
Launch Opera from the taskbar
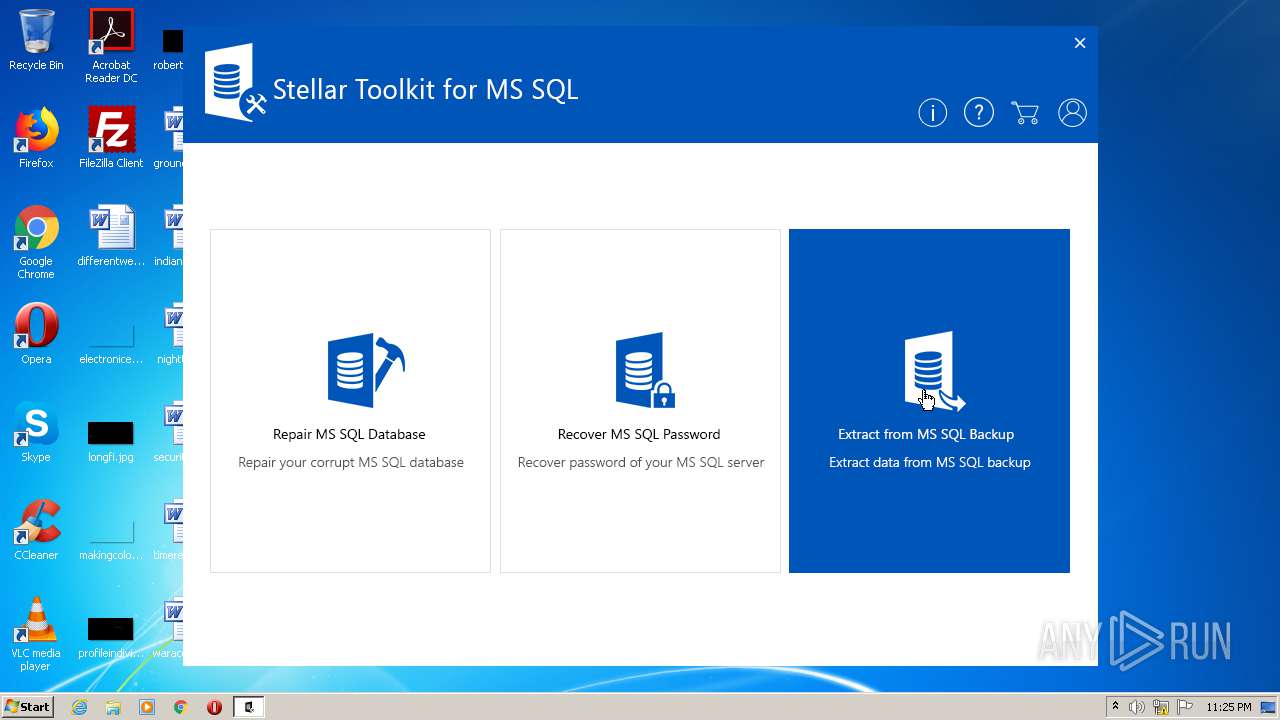214,707
